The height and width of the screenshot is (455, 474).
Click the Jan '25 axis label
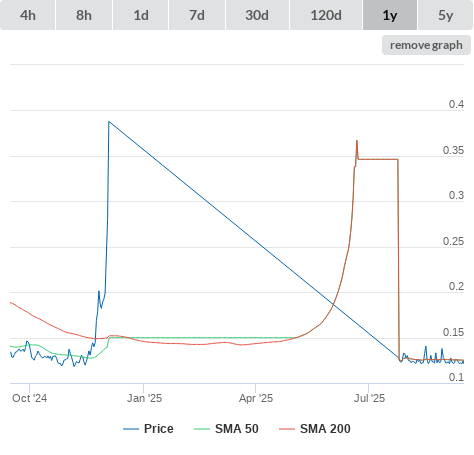tap(144, 398)
